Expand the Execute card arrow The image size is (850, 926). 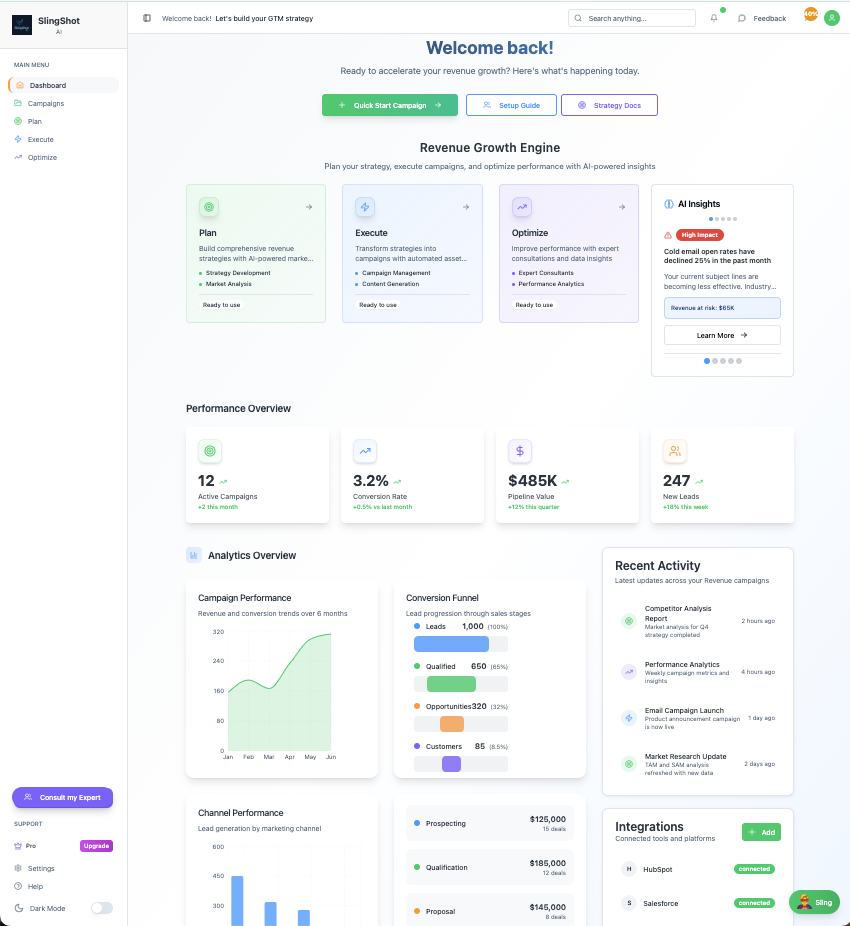point(465,207)
